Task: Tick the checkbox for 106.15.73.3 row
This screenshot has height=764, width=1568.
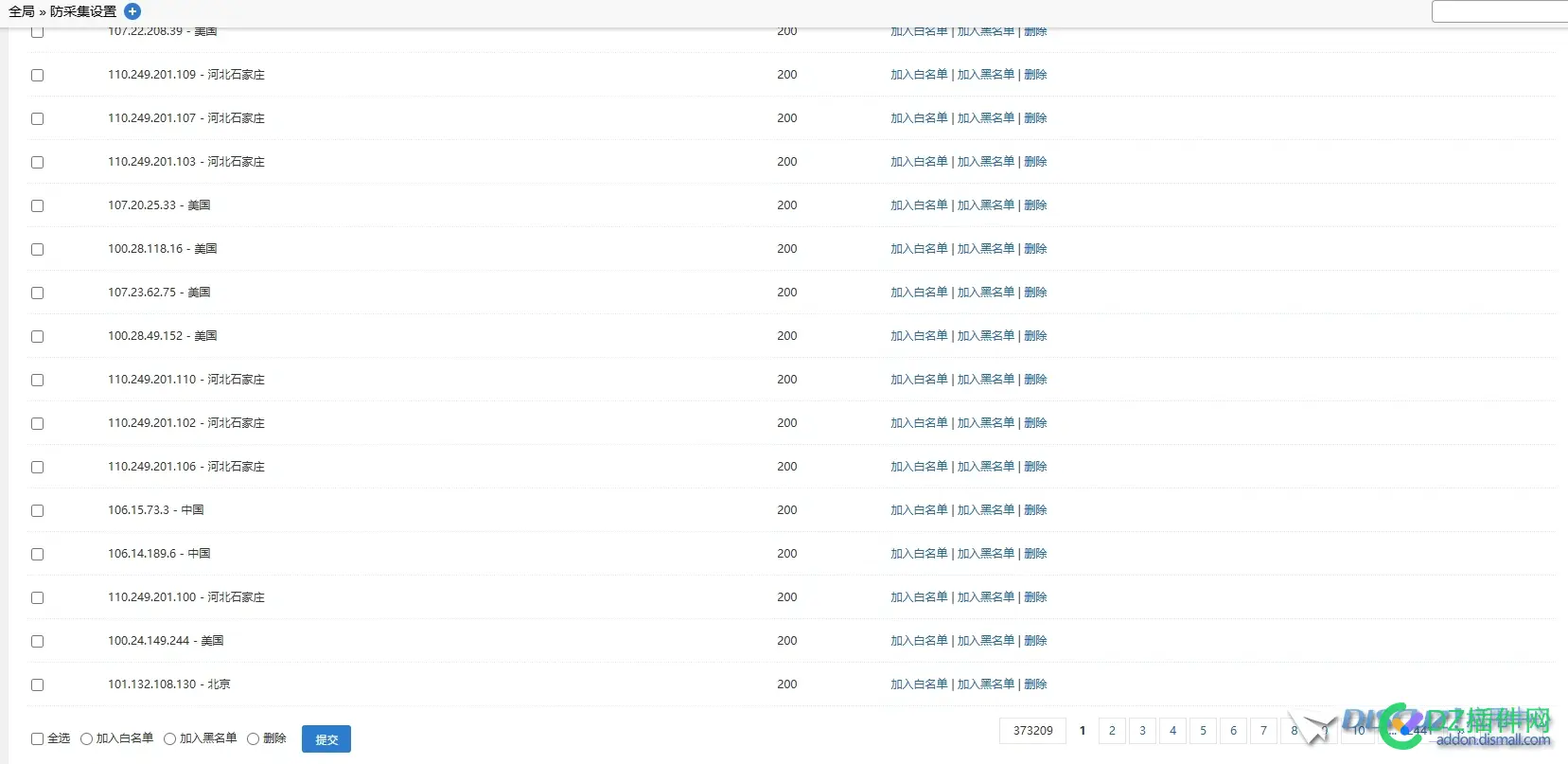Action: (38, 510)
